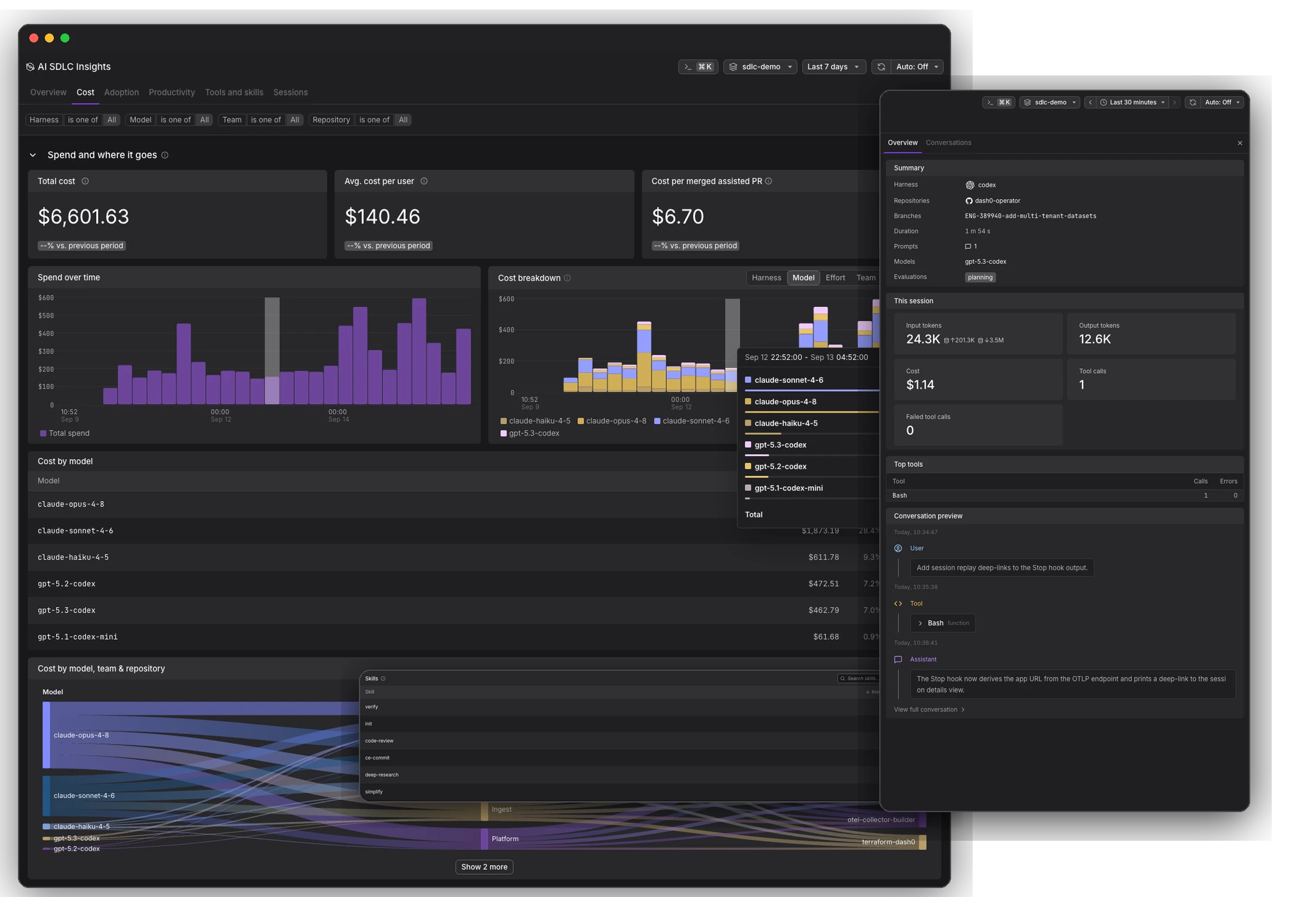Open Last 30 minutes dropdown in session panel
The width and height of the screenshot is (1316, 897).
point(1133,102)
